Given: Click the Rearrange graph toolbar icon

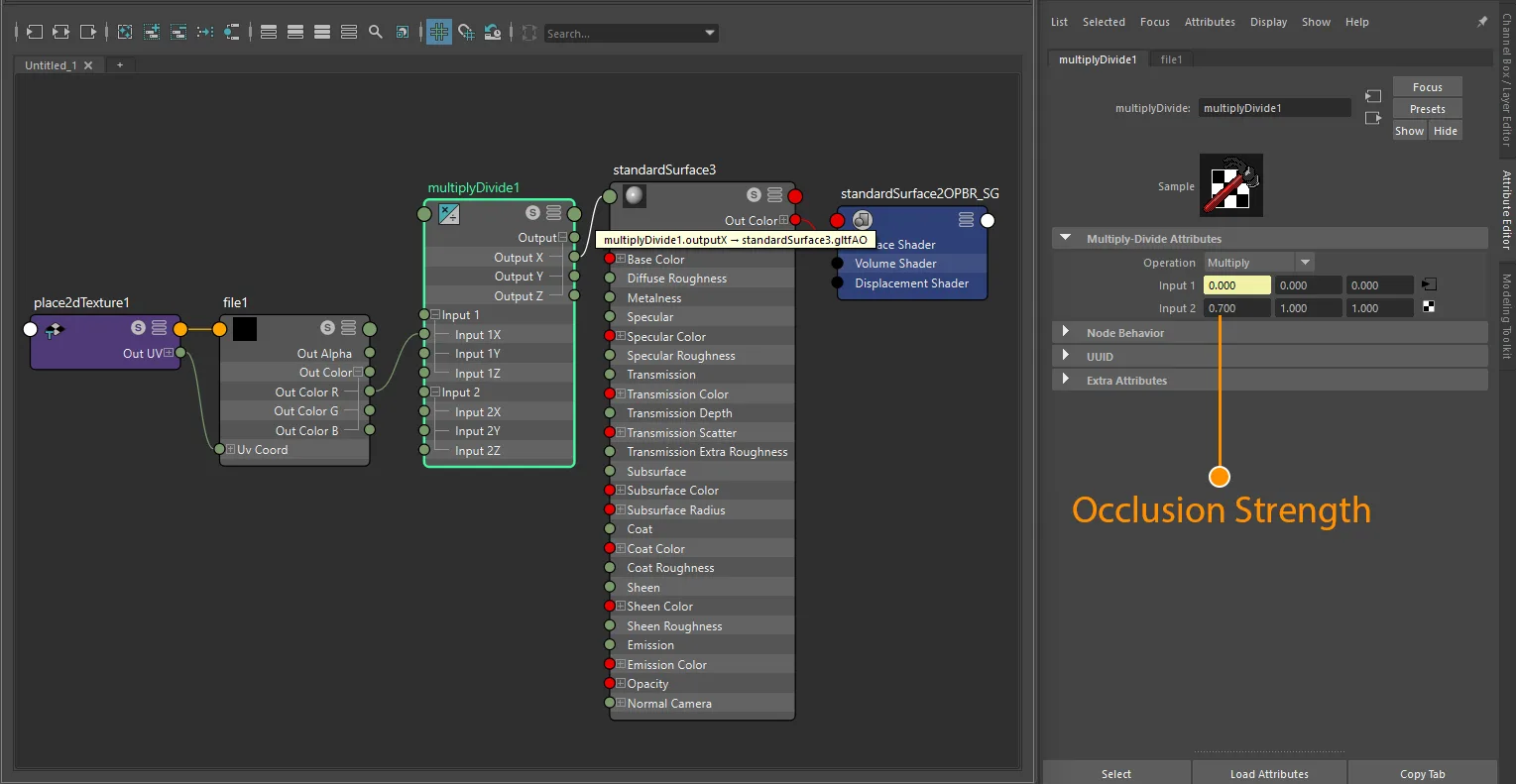Looking at the screenshot, I should [x=205, y=32].
